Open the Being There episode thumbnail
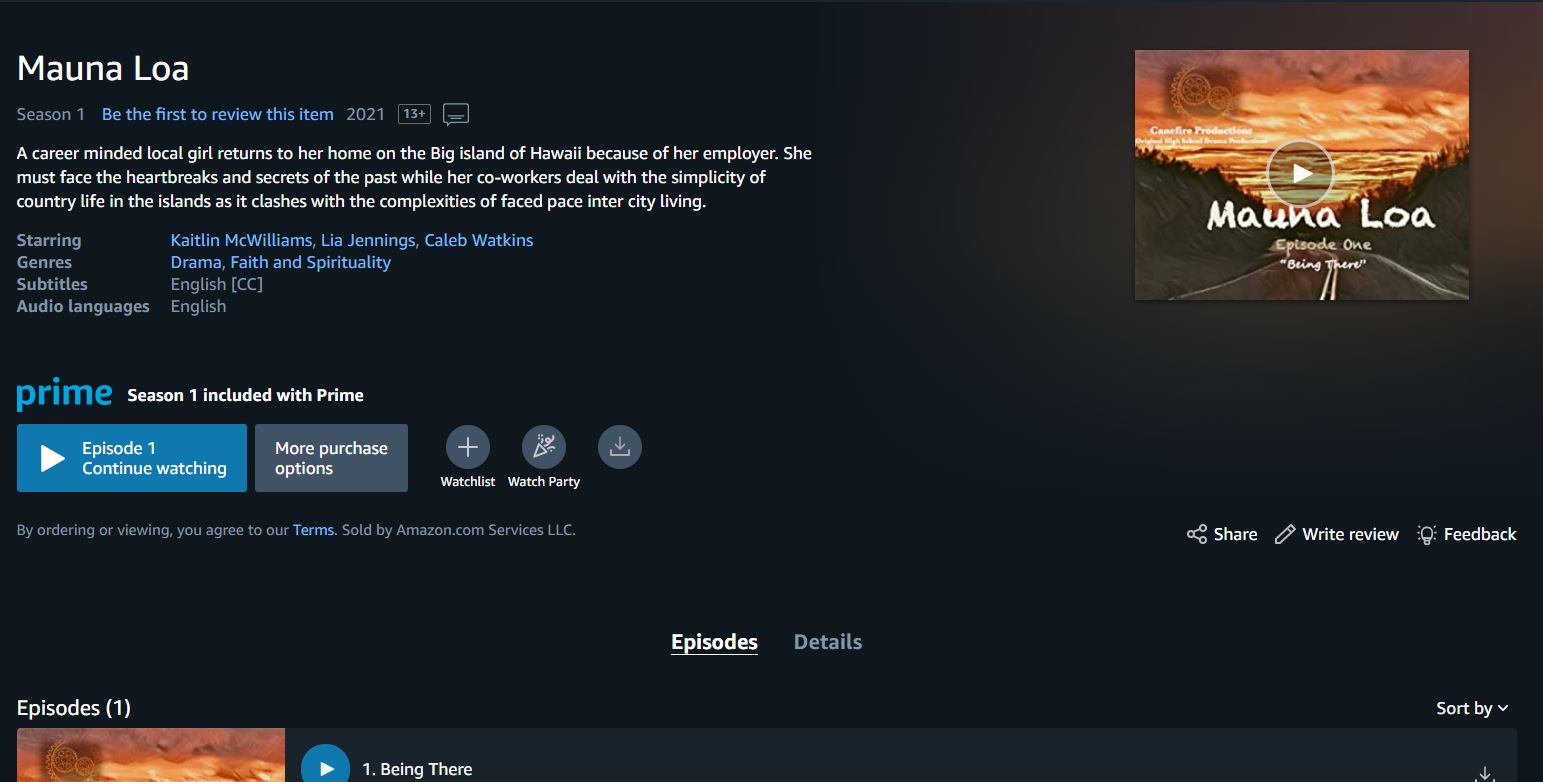 click(x=151, y=755)
